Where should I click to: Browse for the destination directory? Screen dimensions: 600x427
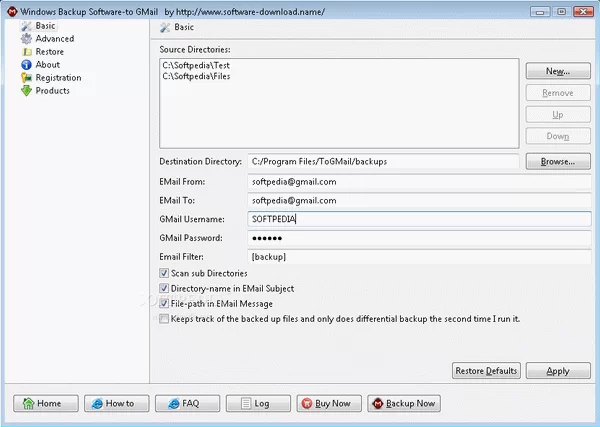click(x=558, y=161)
